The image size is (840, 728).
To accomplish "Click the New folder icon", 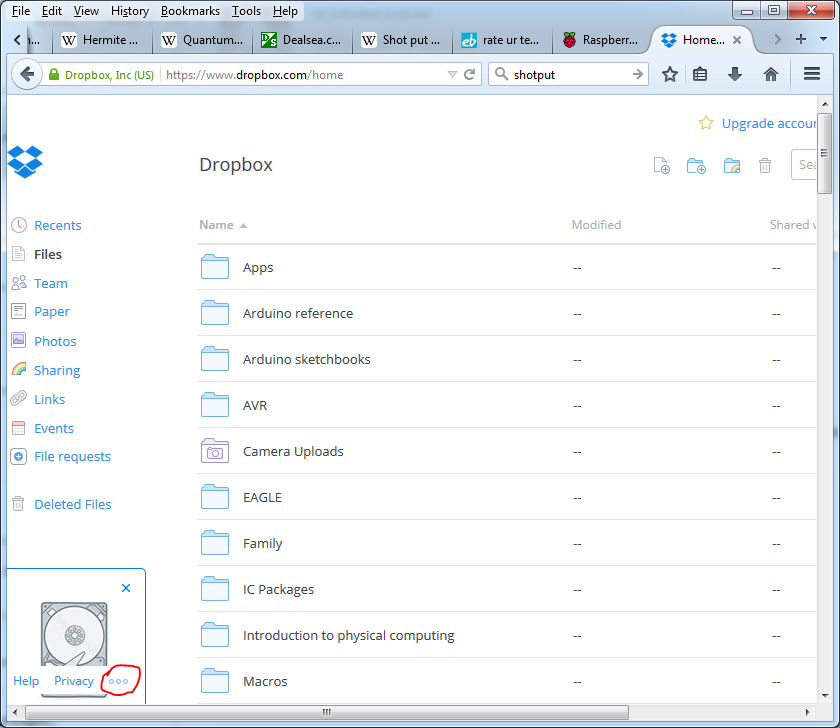I will 696,166.
